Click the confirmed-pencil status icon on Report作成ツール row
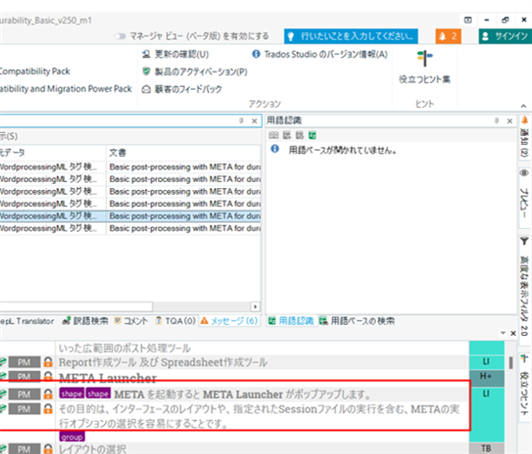The width and height of the screenshot is (532, 454). [x=3, y=362]
